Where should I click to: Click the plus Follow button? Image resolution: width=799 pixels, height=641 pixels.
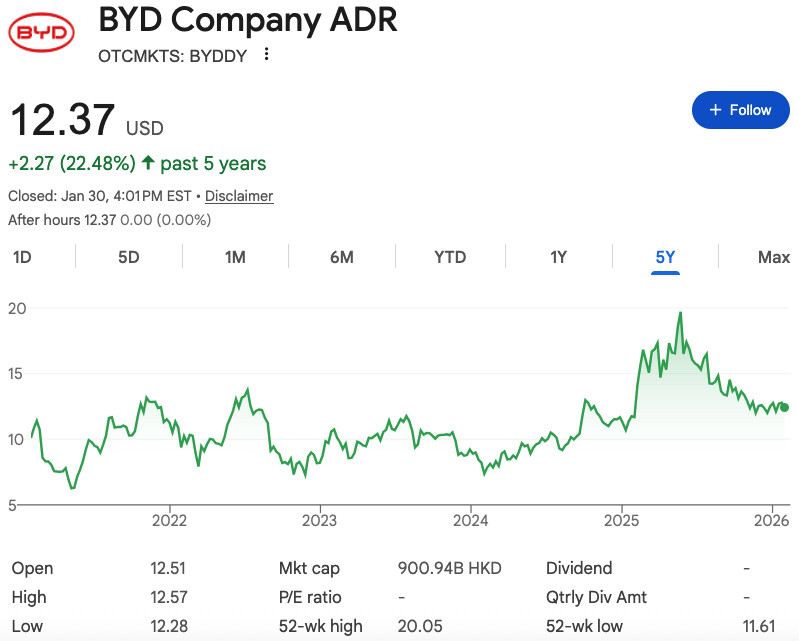740,110
